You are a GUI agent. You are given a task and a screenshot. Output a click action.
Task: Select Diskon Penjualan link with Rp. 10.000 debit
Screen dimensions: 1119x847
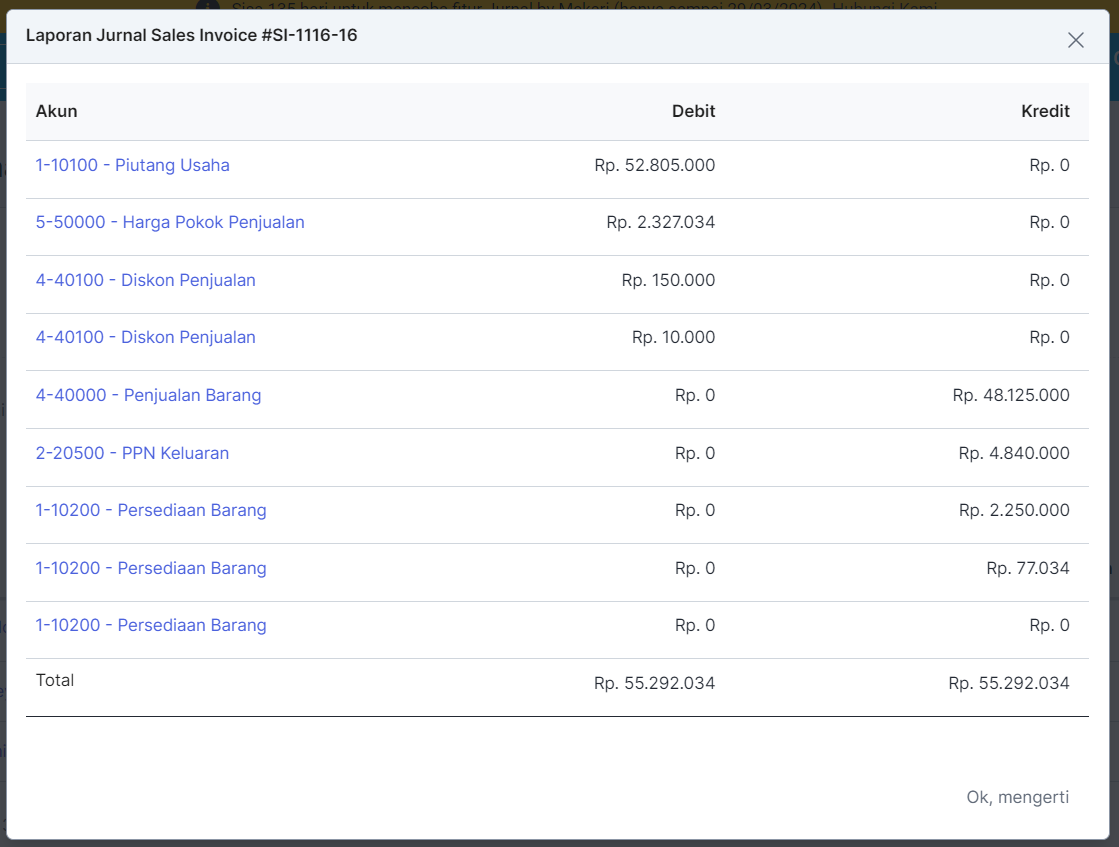point(145,337)
